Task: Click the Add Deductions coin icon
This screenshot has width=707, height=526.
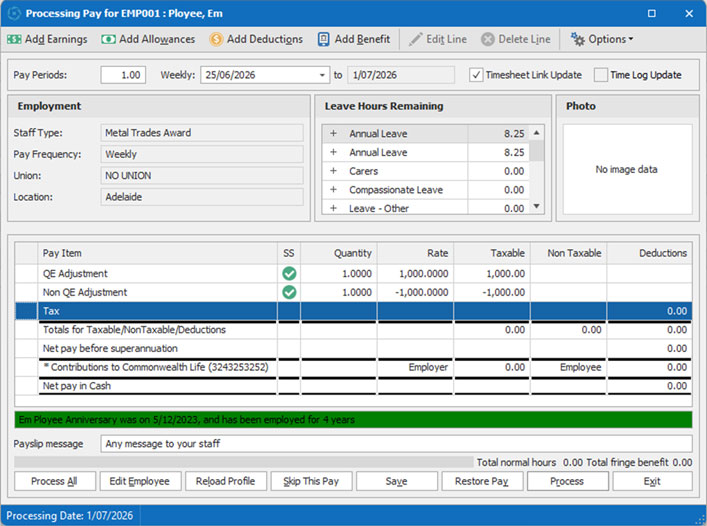Action: click(x=216, y=40)
